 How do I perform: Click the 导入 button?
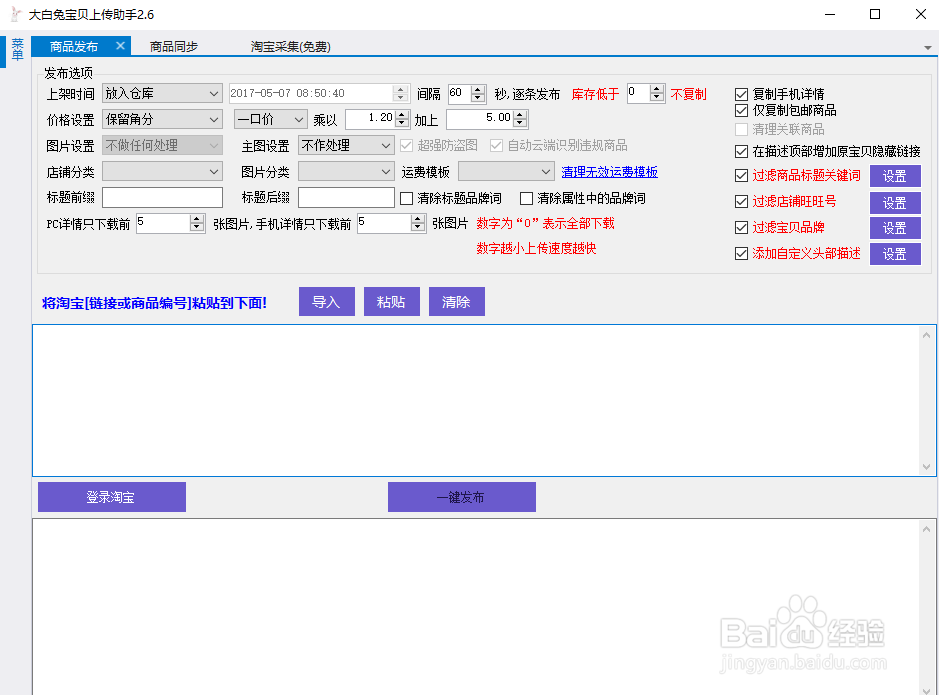(327, 302)
